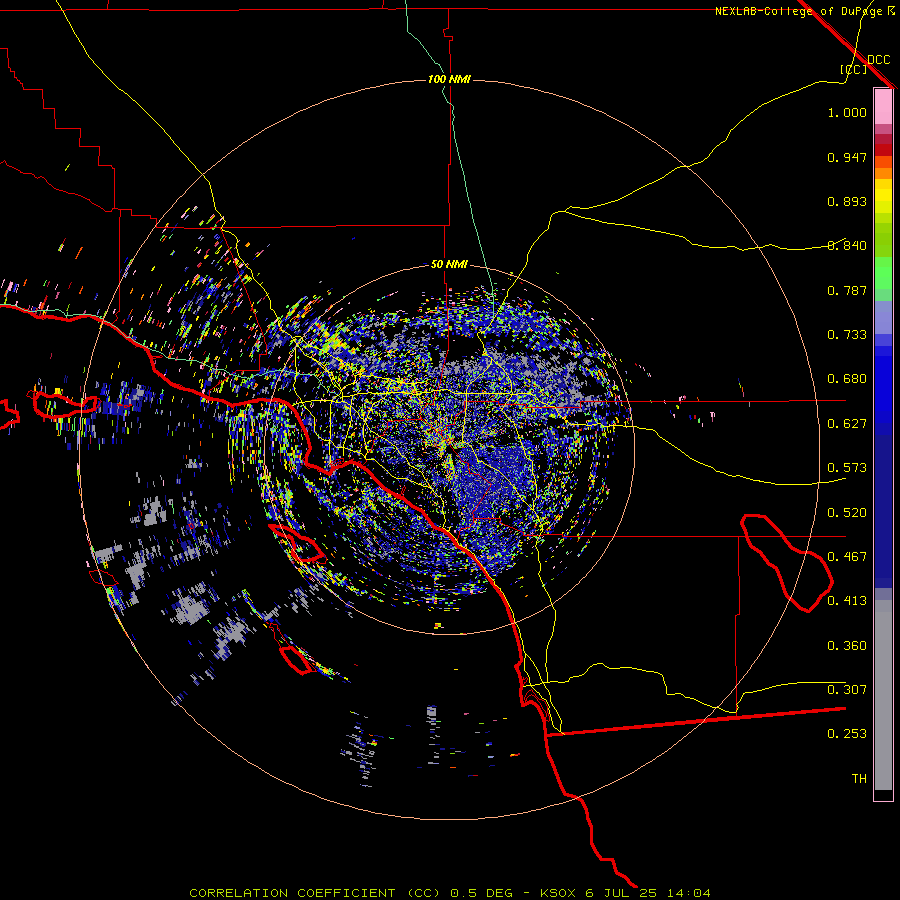
Task: Select the 0.573 scale value
Action: [x=847, y=468]
